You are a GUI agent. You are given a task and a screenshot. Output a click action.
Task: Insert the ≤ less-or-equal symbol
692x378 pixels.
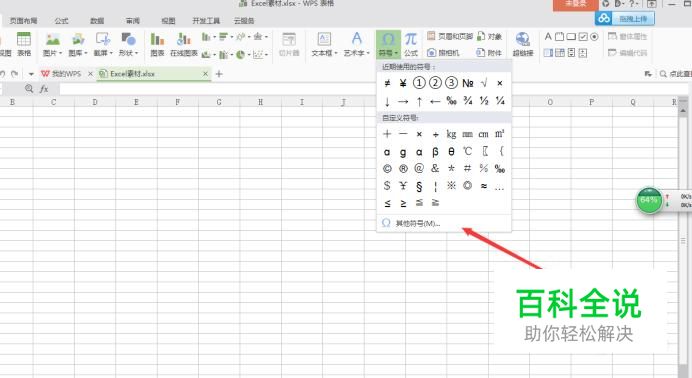(x=387, y=203)
